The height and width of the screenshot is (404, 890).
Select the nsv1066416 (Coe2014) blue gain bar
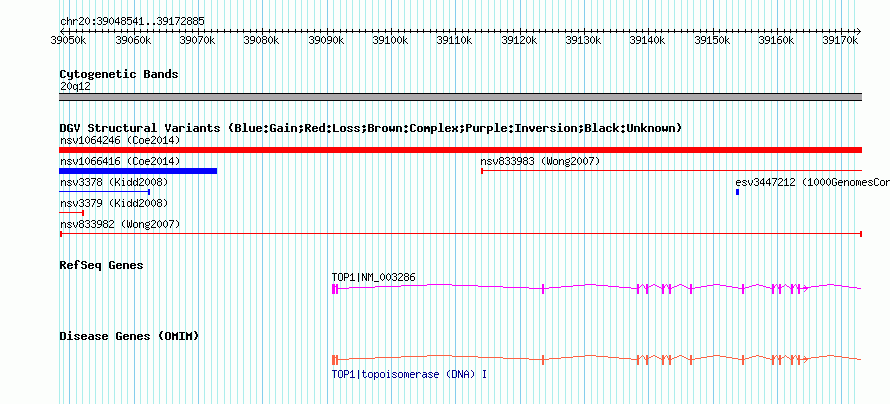(x=138, y=171)
